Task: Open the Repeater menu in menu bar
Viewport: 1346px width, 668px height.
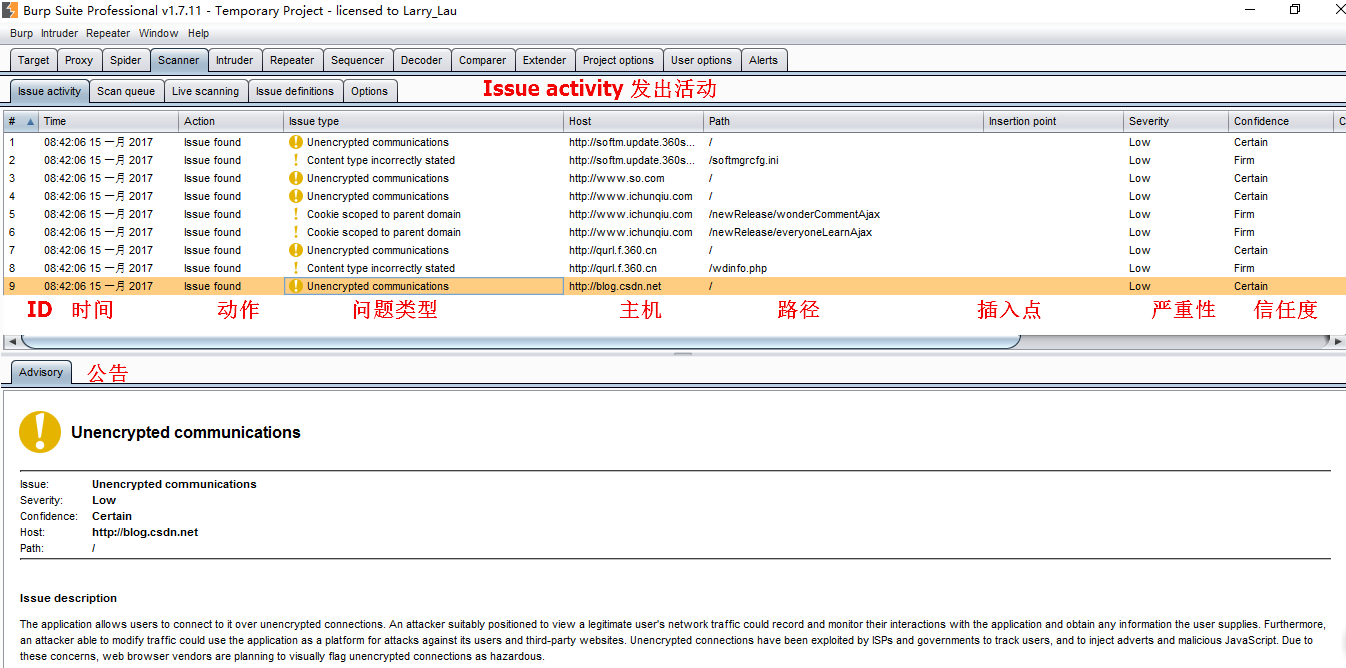Action: [x=108, y=33]
